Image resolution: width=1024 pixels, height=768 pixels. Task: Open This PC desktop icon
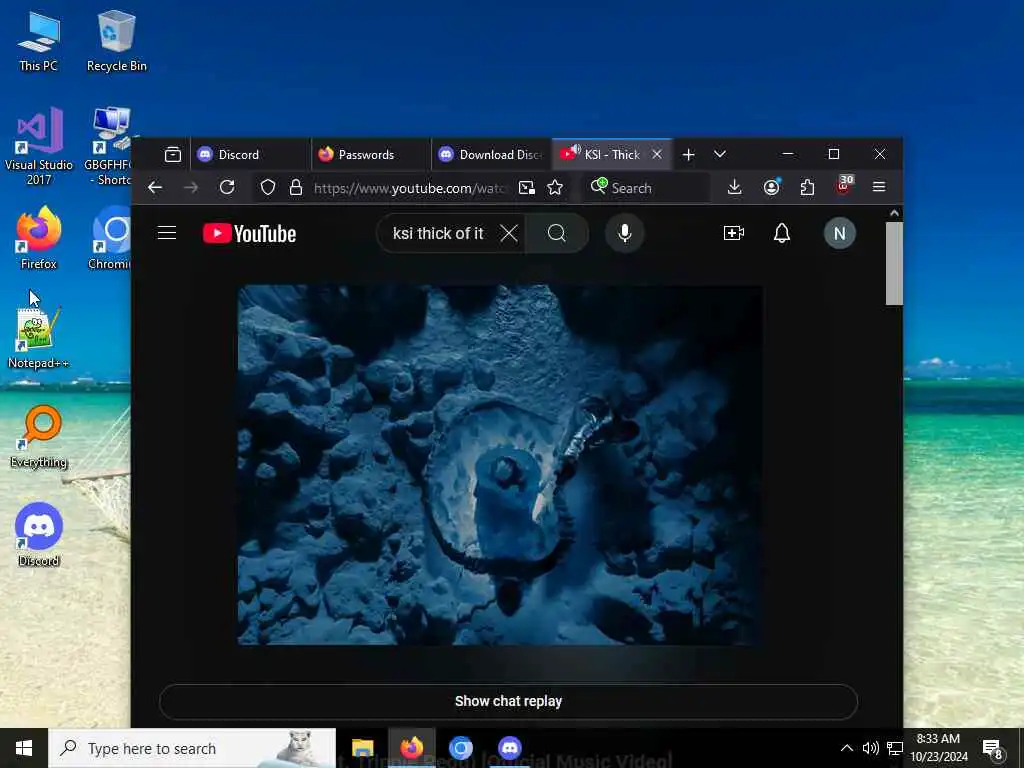(39, 40)
